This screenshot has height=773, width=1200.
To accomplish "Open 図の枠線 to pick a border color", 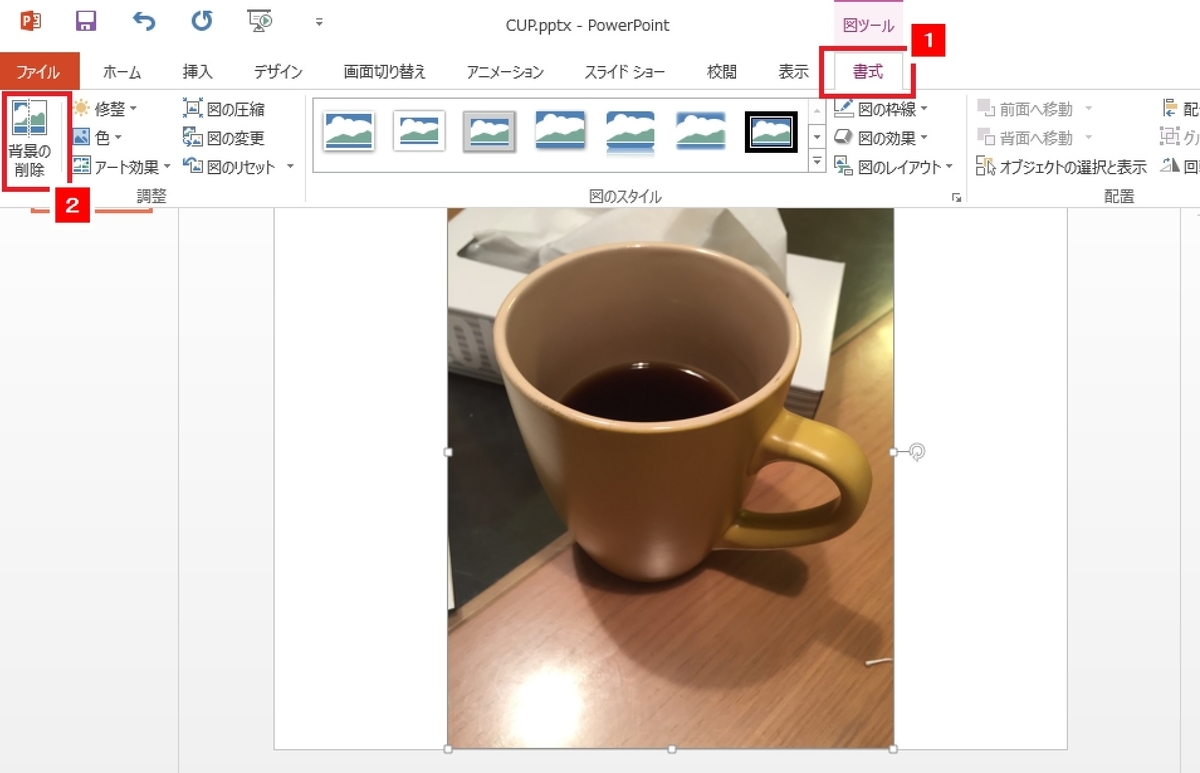I will 888,108.
